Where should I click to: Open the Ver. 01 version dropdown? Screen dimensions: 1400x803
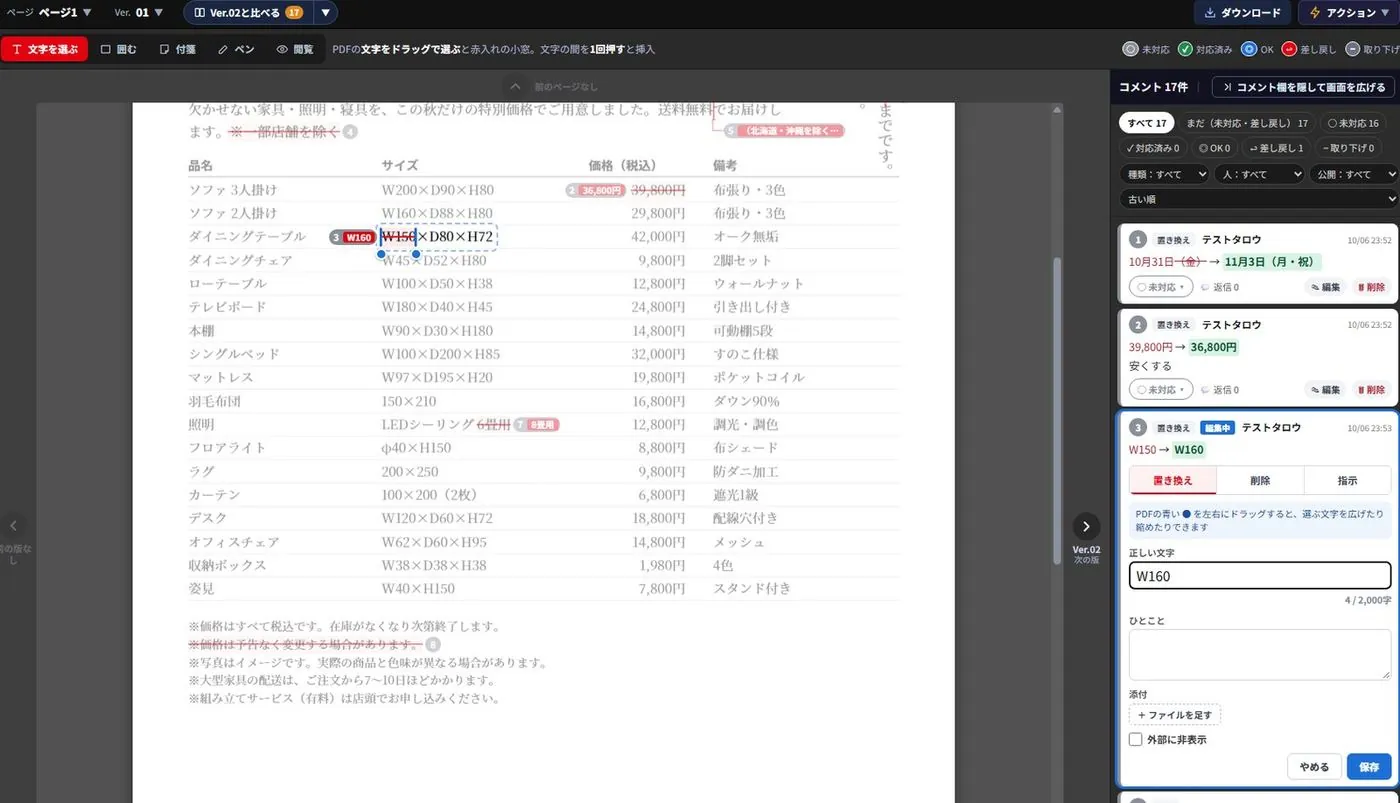tap(139, 13)
